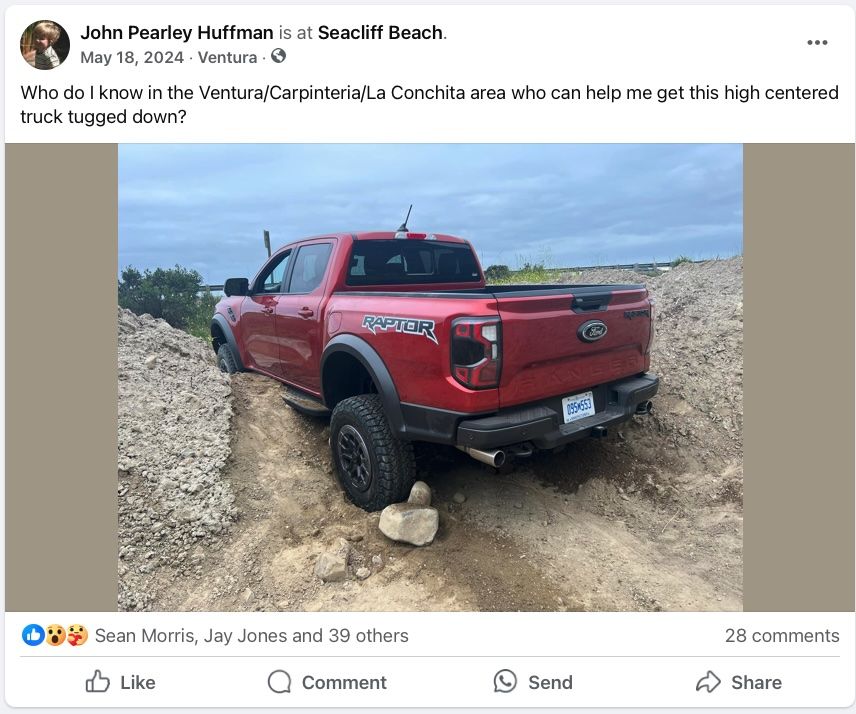The width and height of the screenshot is (856, 714).
Task: Open the red Raptor truck photo
Action: (x=430, y=377)
